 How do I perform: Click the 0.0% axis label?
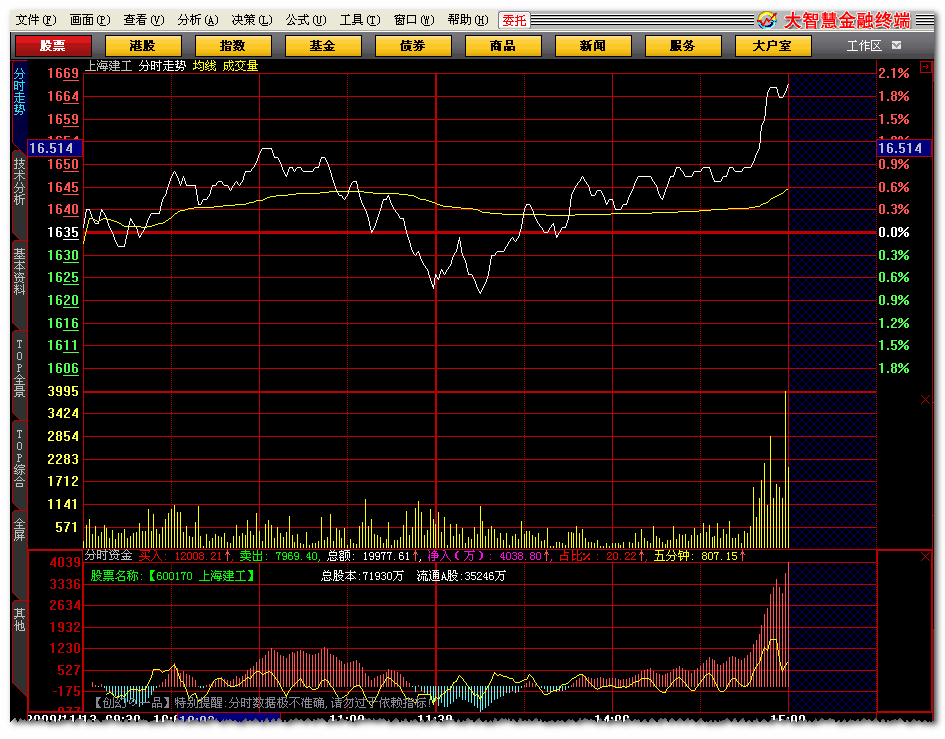(894, 233)
